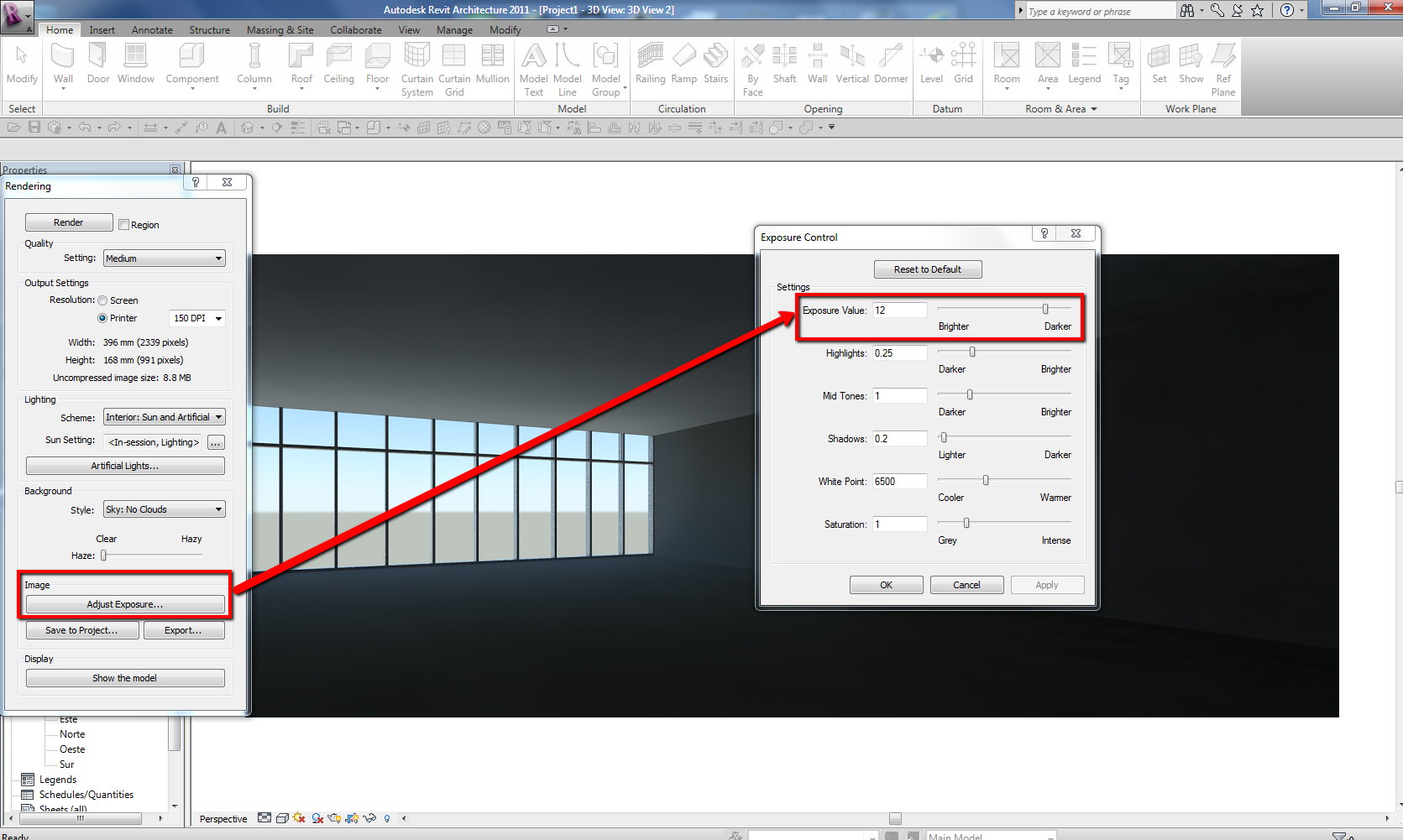The height and width of the screenshot is (840, 1403).
Task: Select the Room tool
Action: [1007, 65]
